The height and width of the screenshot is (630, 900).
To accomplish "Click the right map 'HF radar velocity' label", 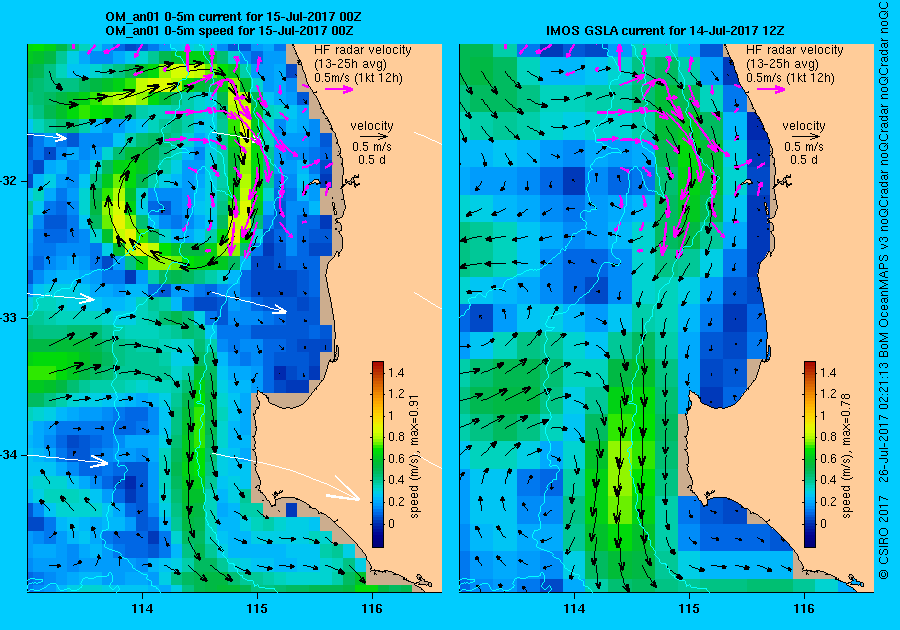I will tap(794, 50).
